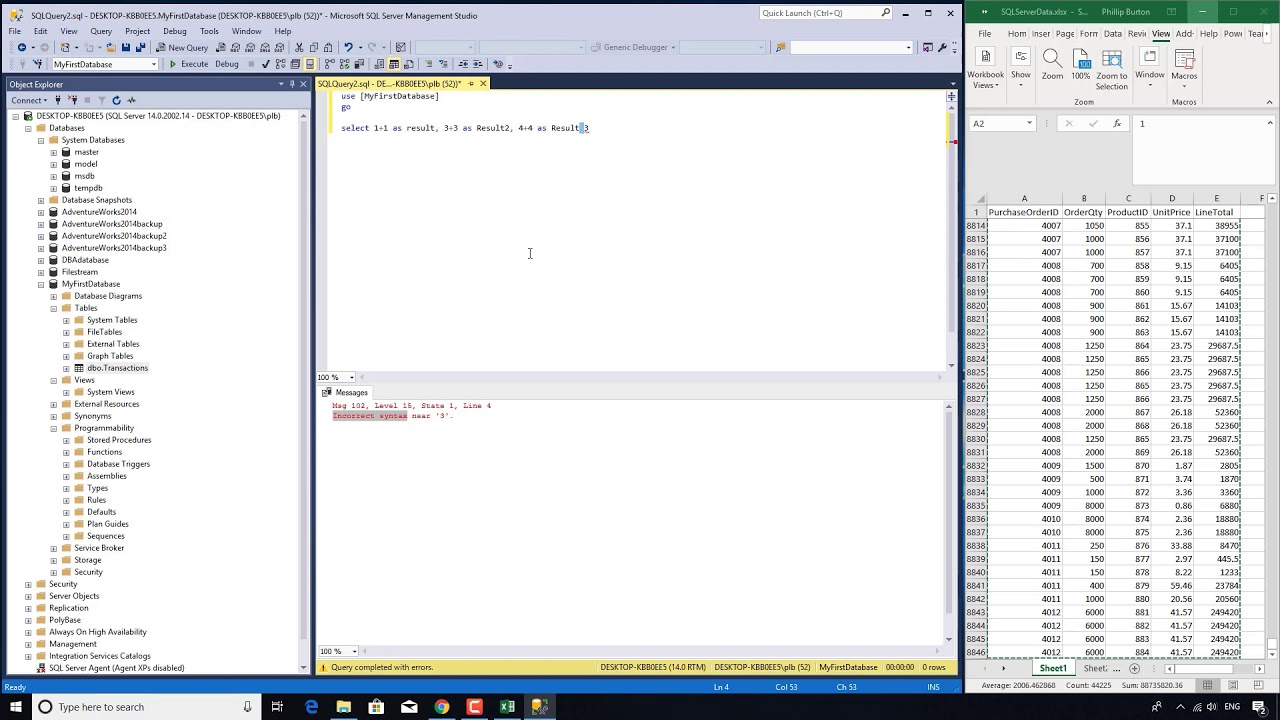Open Microsoft Edge from the taskbar

pyautogui.click(x=311, y=707)
